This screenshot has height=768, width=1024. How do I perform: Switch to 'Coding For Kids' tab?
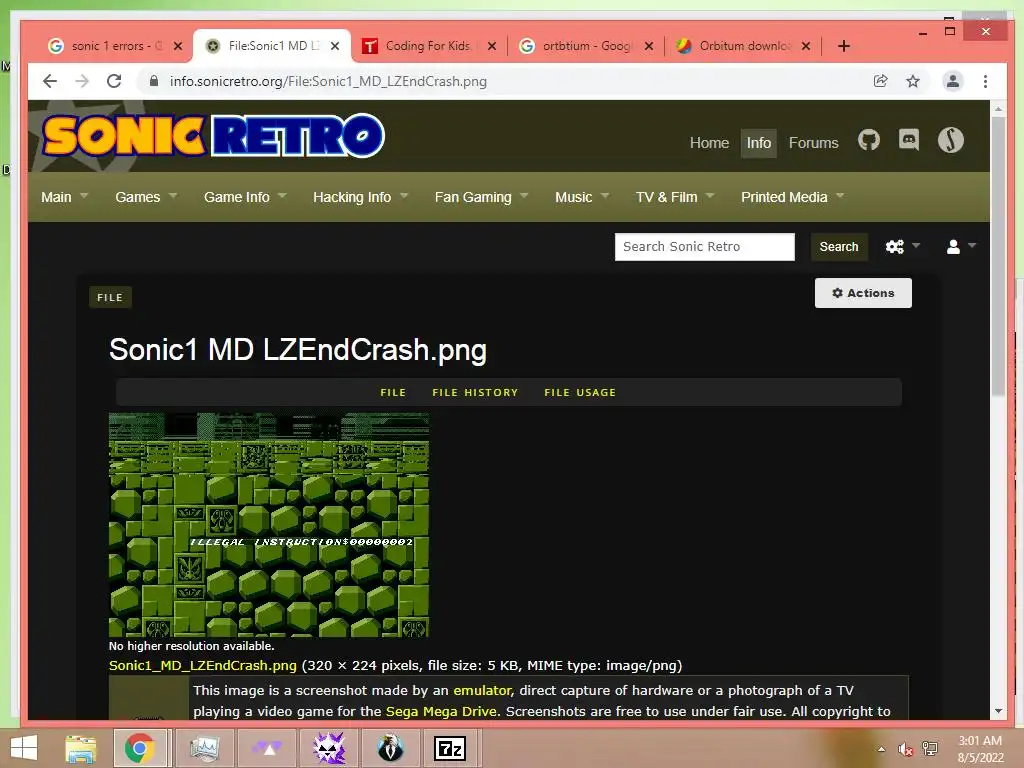pyautogui.click(x=428, y=46)
